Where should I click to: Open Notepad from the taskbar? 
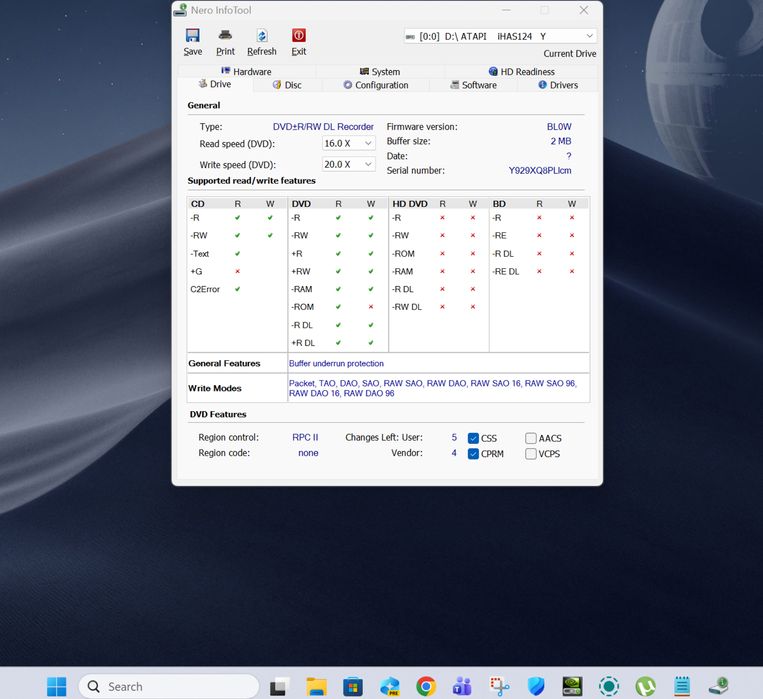(682, 686)
